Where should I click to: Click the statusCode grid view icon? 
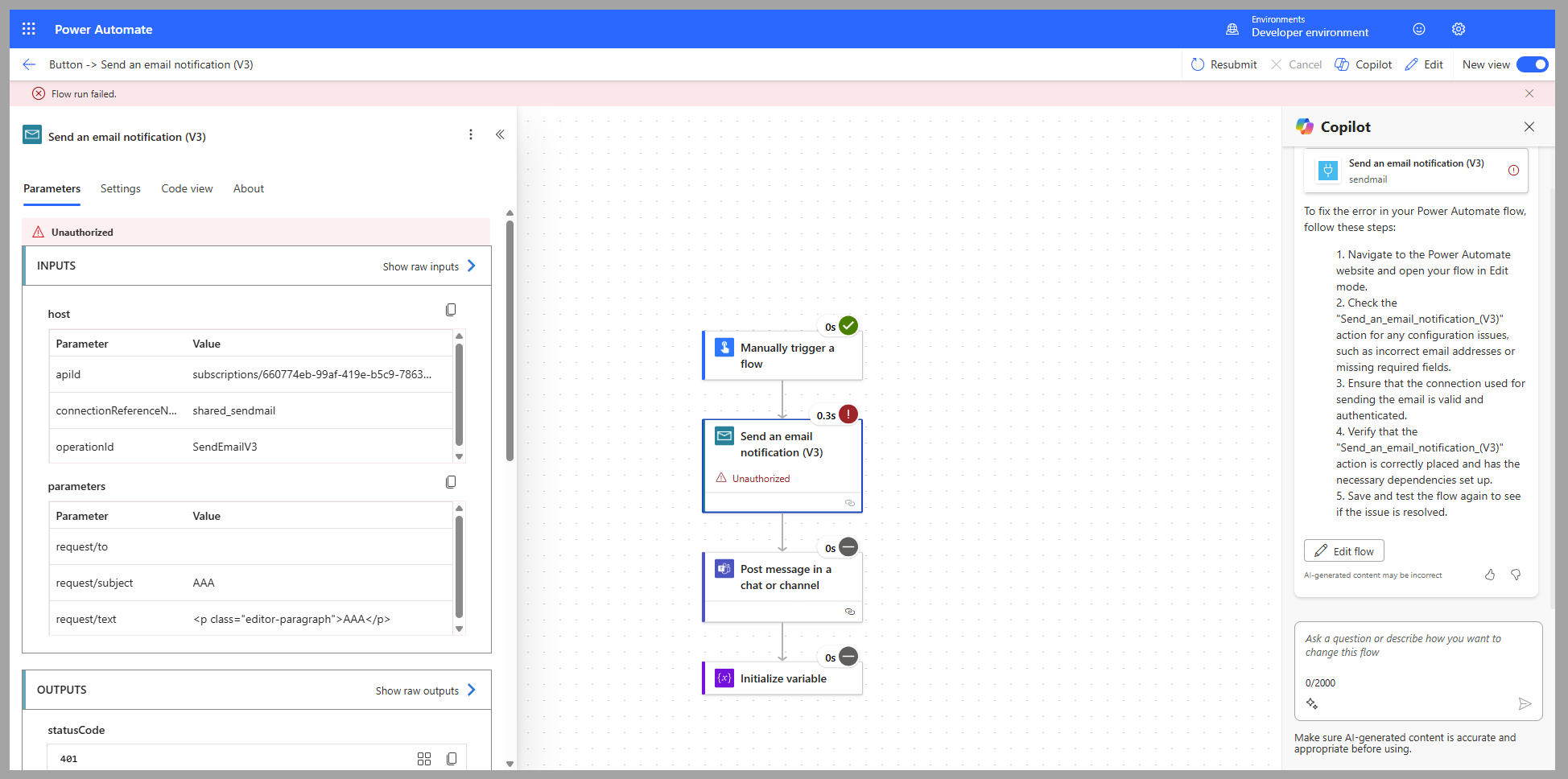click(424, 759)
